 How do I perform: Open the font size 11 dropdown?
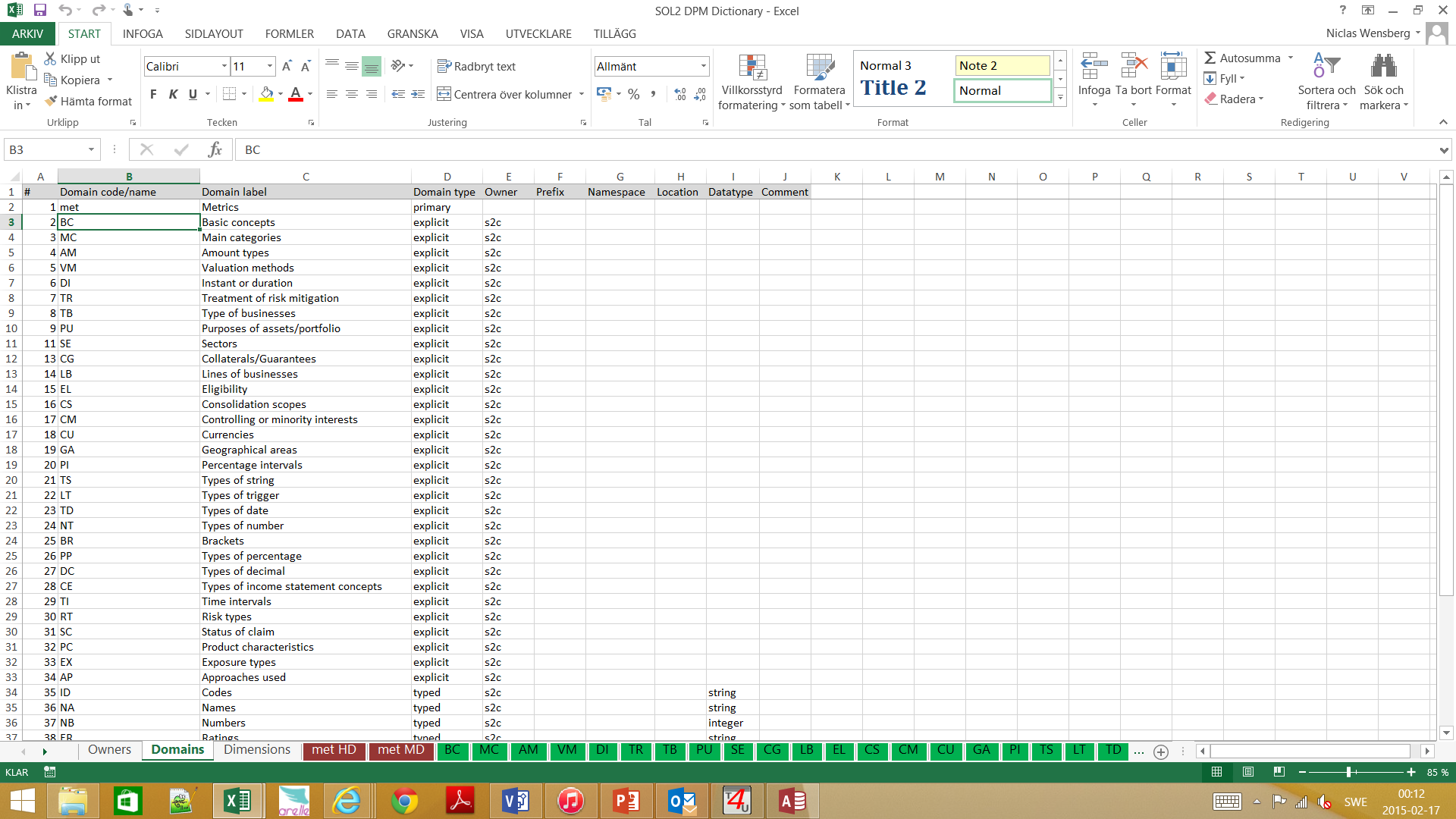coord(270,66)
